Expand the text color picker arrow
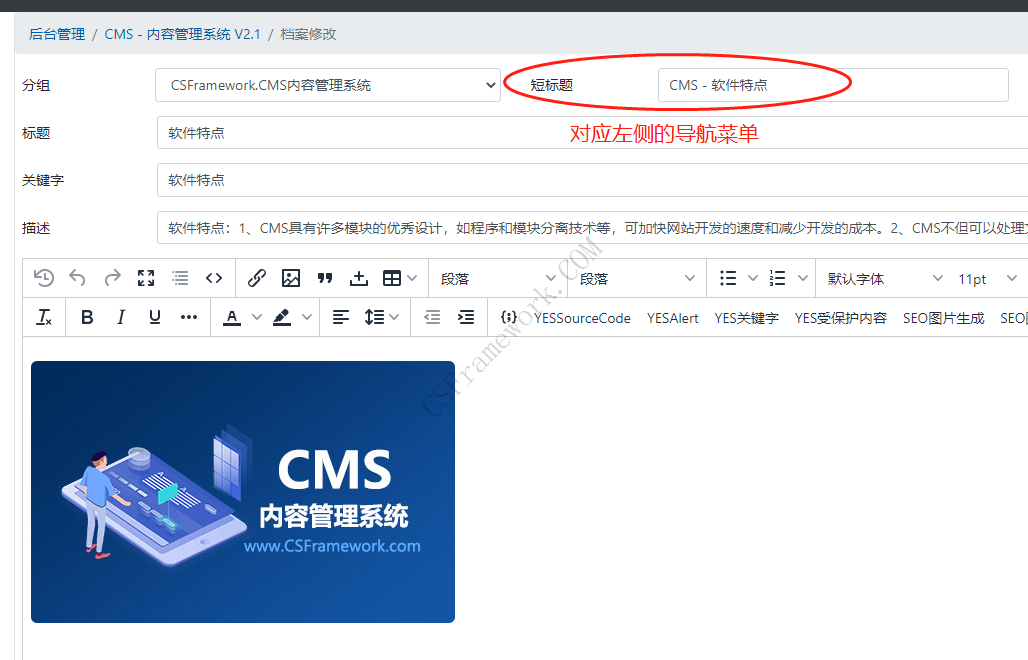 [257, 317]
